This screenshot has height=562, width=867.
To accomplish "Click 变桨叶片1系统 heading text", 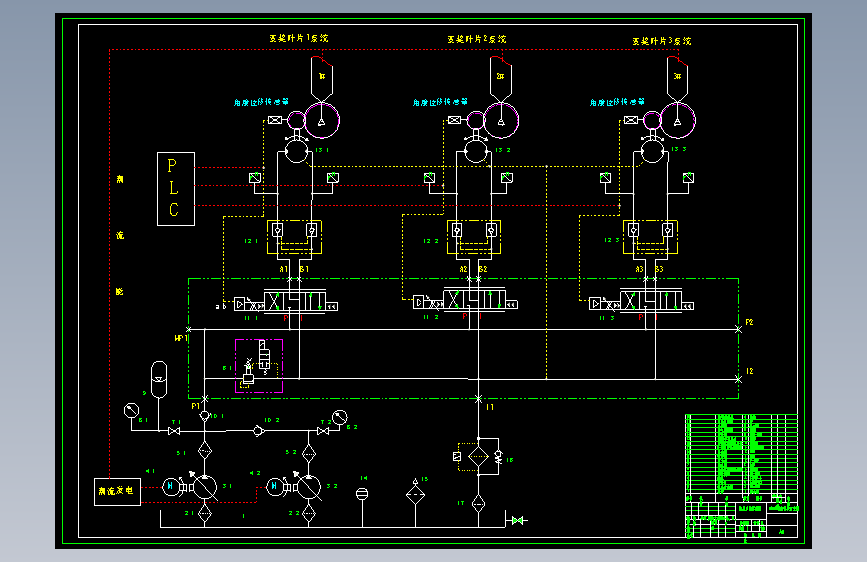I will (299, 38).
